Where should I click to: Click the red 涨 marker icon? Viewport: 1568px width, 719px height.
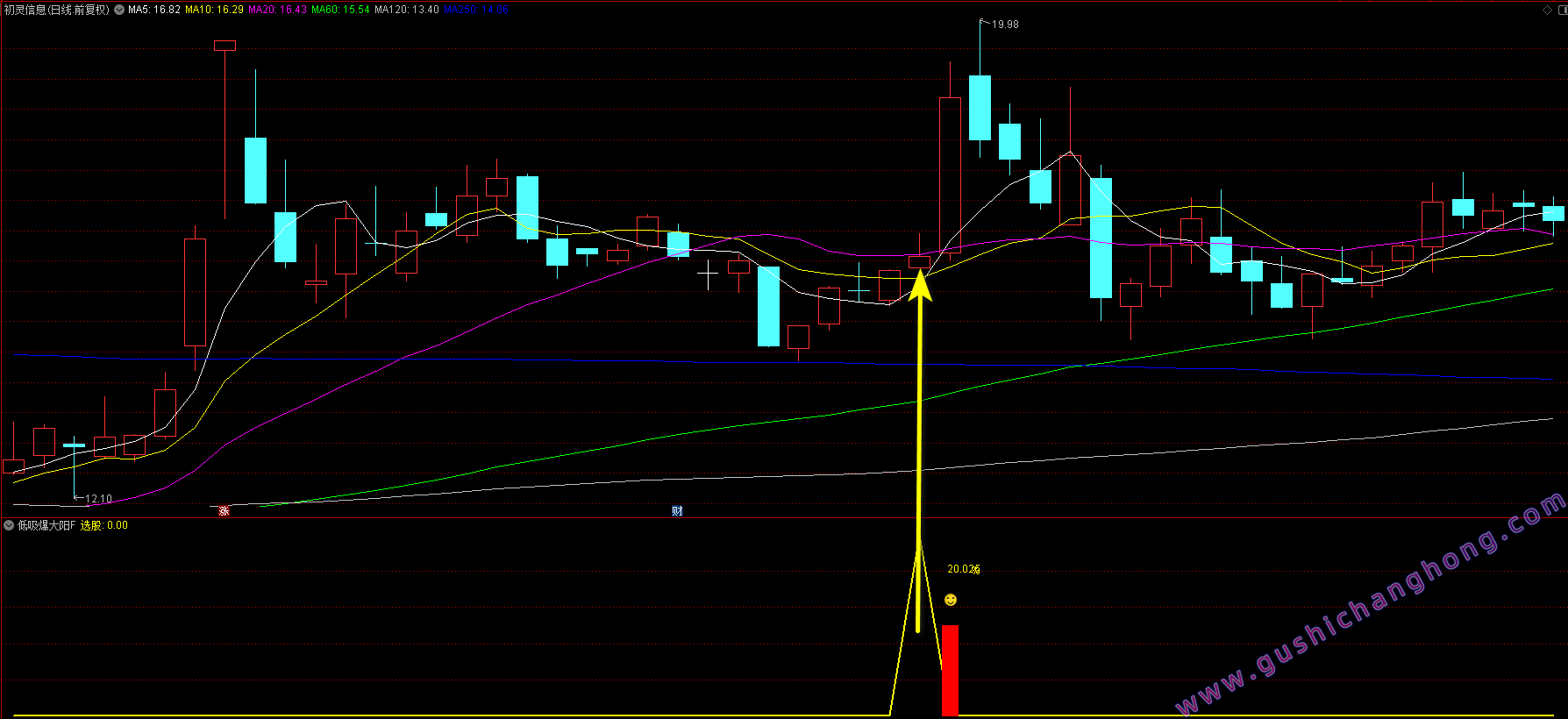tap(225, 510)
